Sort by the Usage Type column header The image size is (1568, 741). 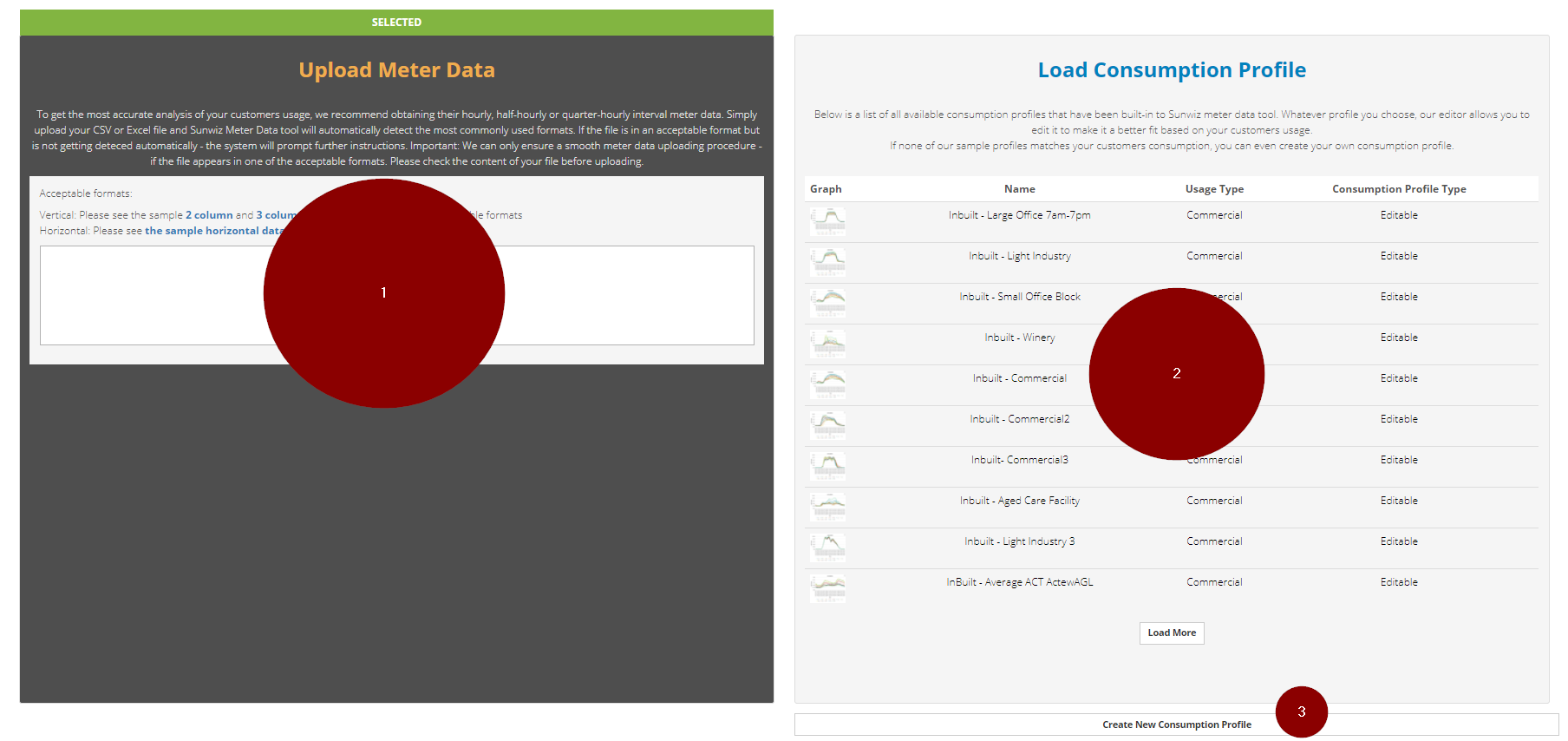pos(1214,189)
